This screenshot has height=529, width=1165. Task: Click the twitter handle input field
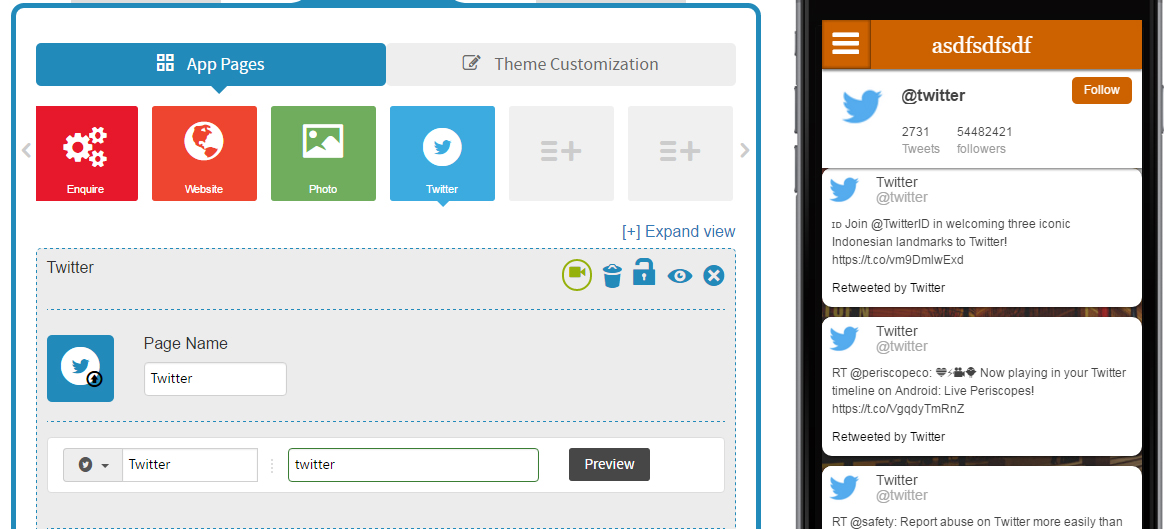pyautogui.click(x=413, y=465)
